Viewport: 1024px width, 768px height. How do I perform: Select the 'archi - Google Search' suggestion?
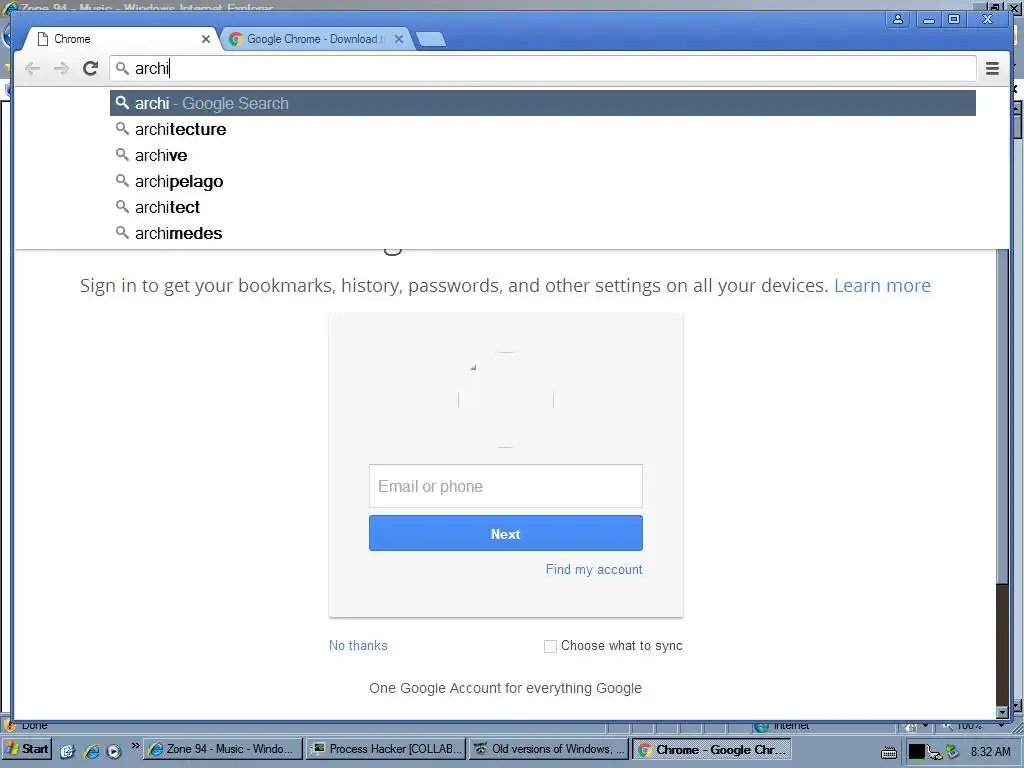(543, 103)
